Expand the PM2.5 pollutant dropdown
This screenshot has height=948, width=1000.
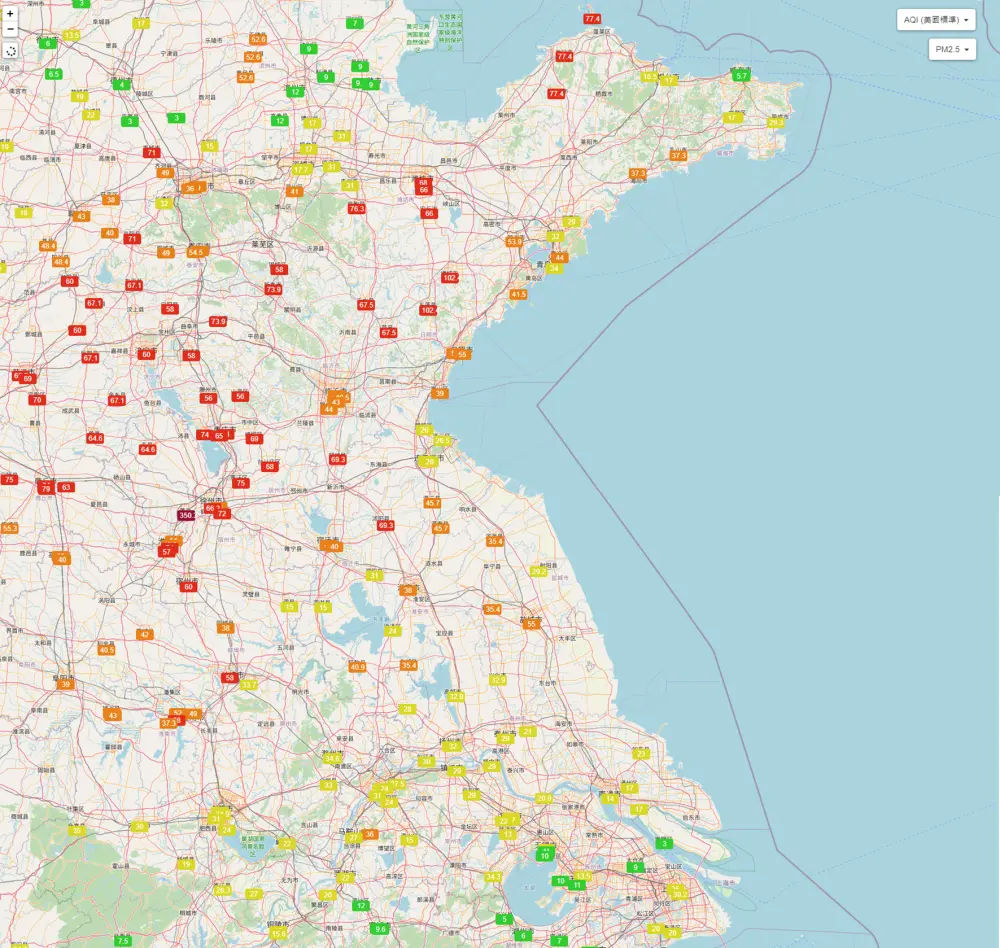[952, 49]
